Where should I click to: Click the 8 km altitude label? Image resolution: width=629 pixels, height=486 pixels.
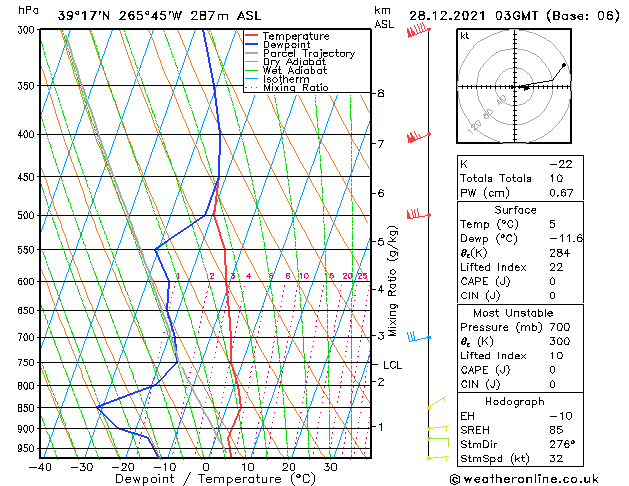click(380, 93)
